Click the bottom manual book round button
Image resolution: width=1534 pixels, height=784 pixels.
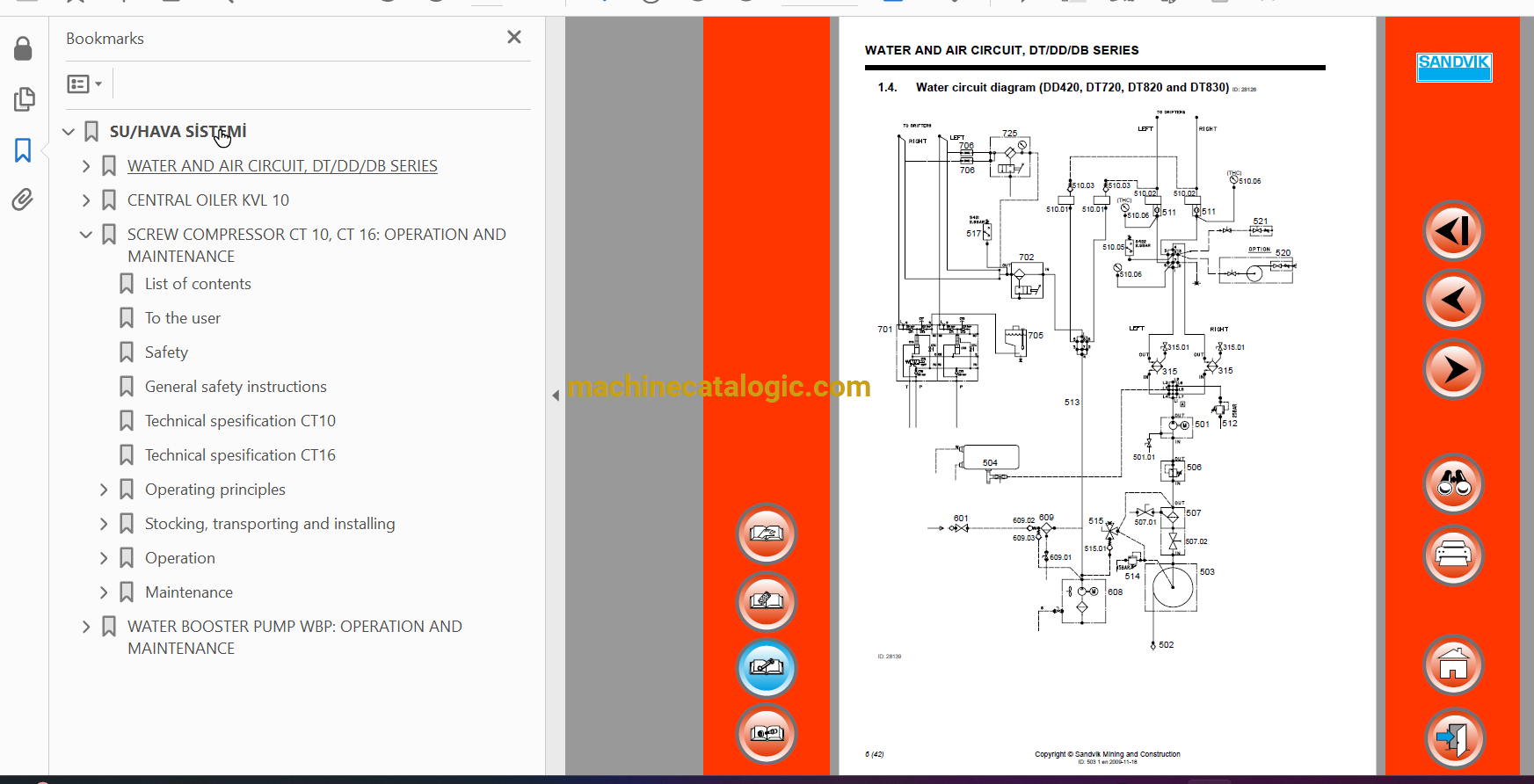(767, 733)
